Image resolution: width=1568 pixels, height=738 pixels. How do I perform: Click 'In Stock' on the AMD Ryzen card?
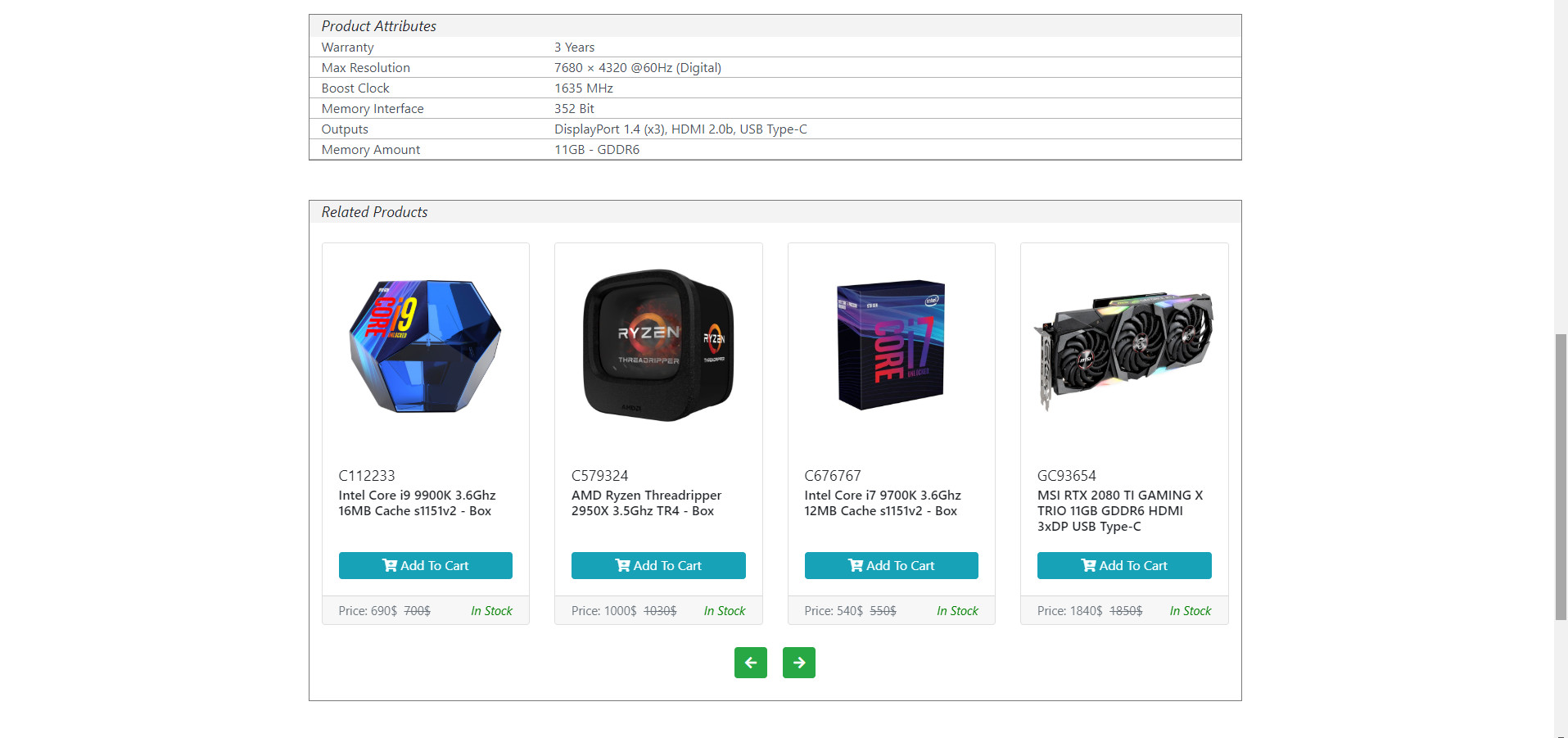[x=725, y=611]
